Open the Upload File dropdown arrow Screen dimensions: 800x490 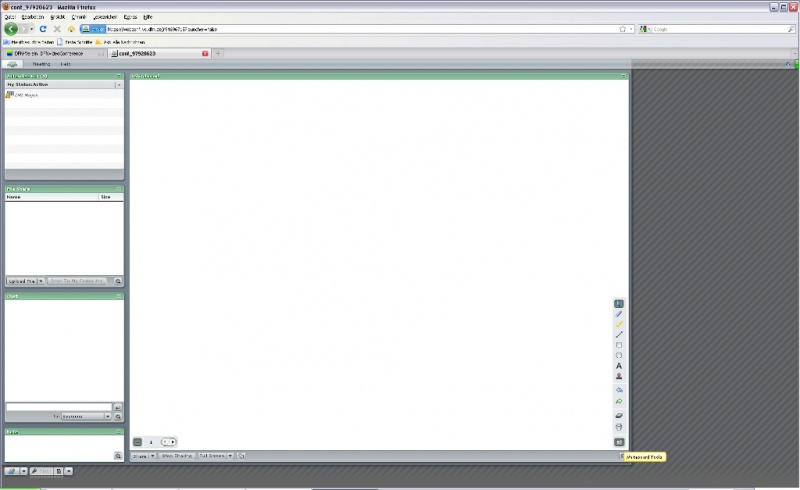click(41, 281)
